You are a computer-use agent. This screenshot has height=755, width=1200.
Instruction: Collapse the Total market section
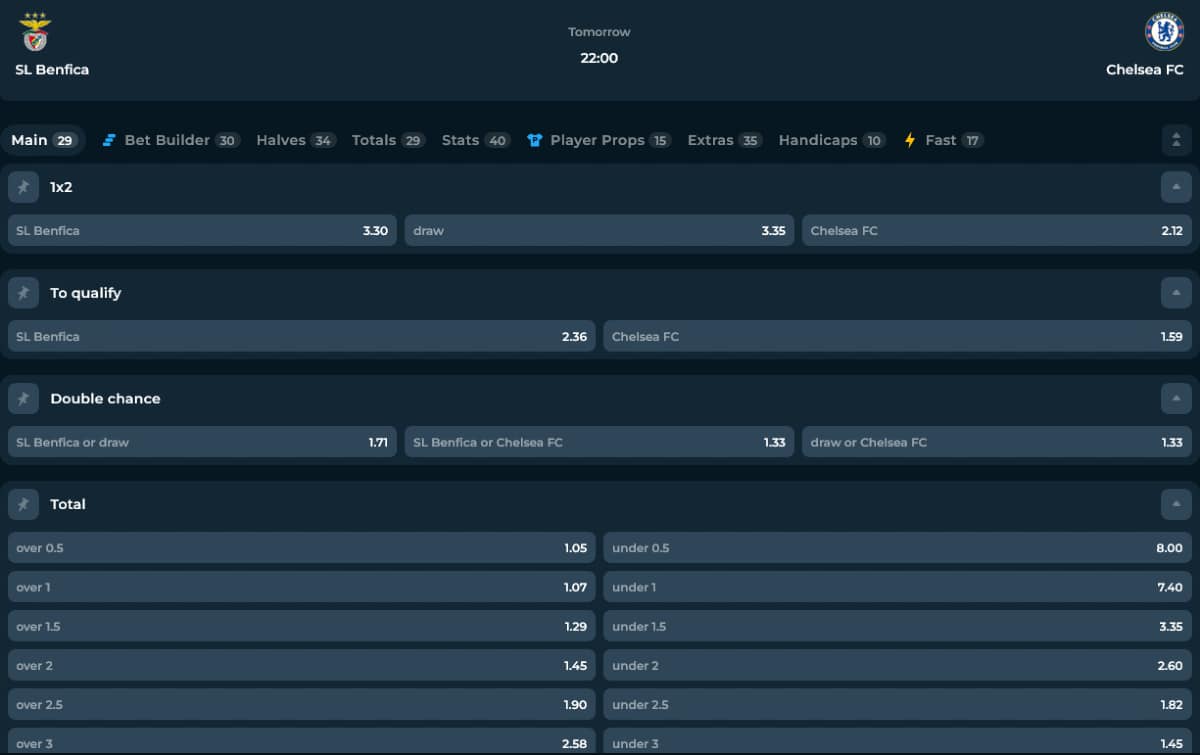pyautogui.click(x=1176, y=504)
